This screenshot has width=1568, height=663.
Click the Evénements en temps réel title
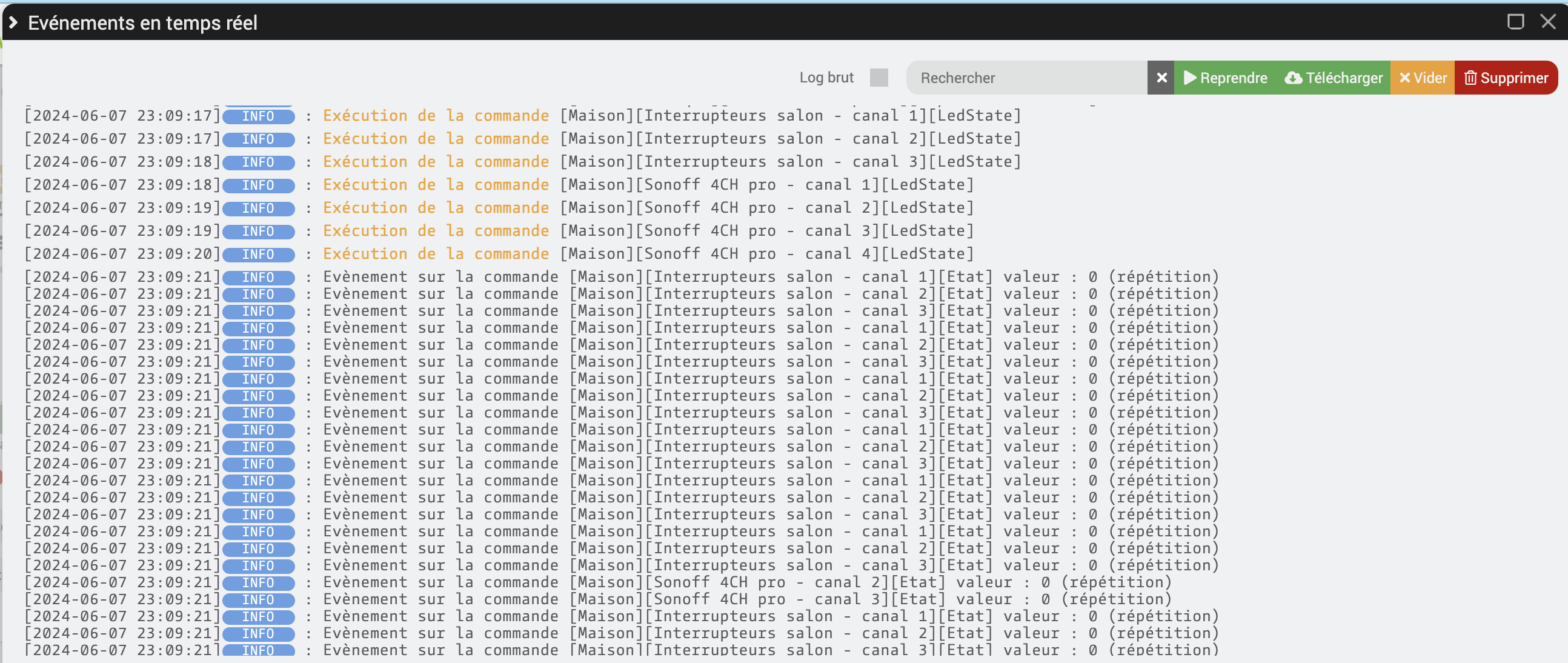[142, 23]
